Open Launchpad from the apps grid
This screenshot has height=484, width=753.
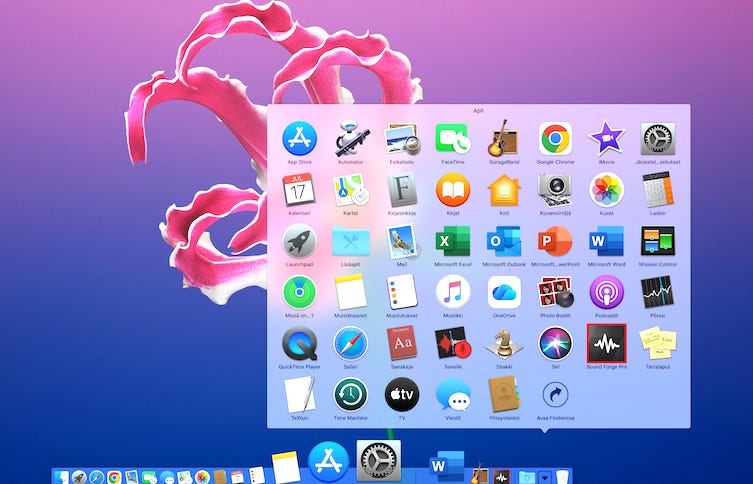click(299, 241)
